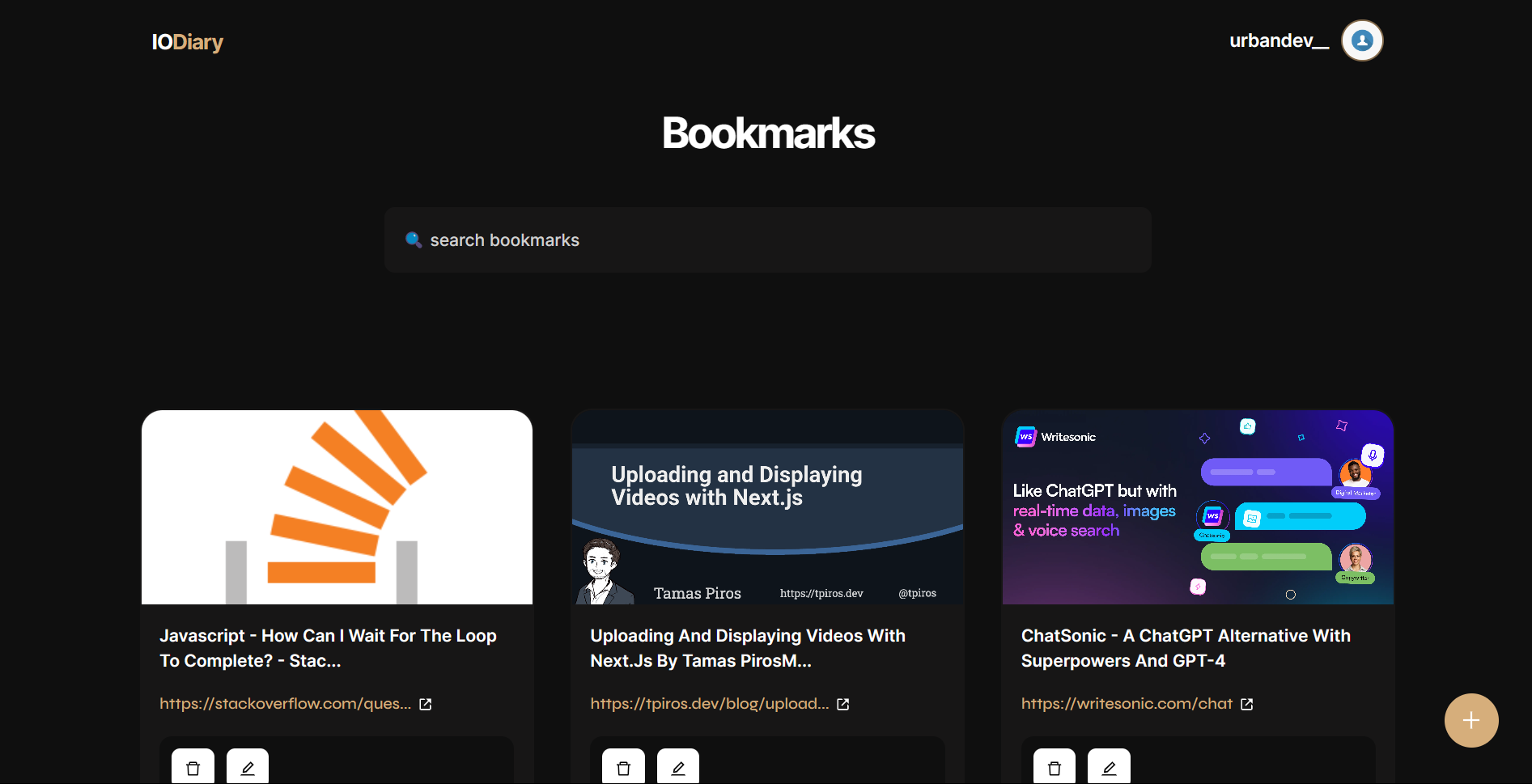The height and width of the screenshot is (784, 1532).
Task: Open the Writesonic ChatSonic thumbnail
Action: coord(1198,507)
